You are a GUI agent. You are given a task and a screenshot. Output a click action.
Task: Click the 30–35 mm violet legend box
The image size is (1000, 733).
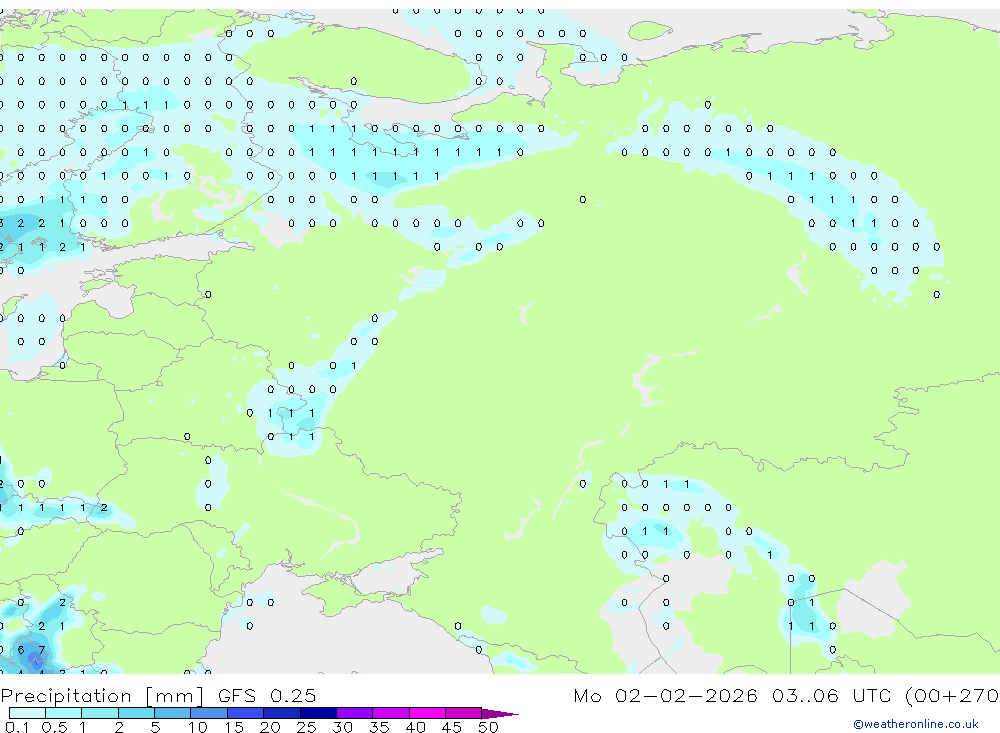coord(355,713)
